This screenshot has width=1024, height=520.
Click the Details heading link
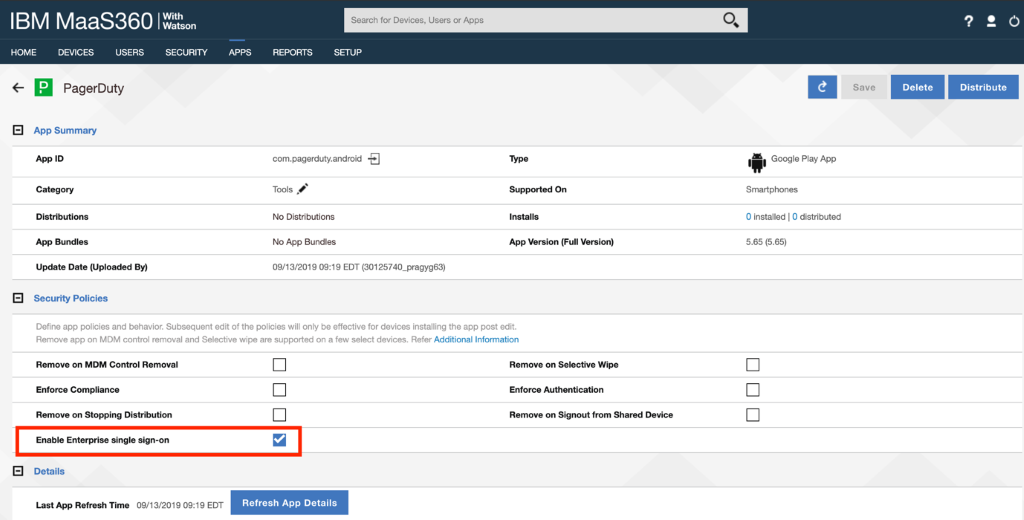pyautogui.click(x=49, y=471)
